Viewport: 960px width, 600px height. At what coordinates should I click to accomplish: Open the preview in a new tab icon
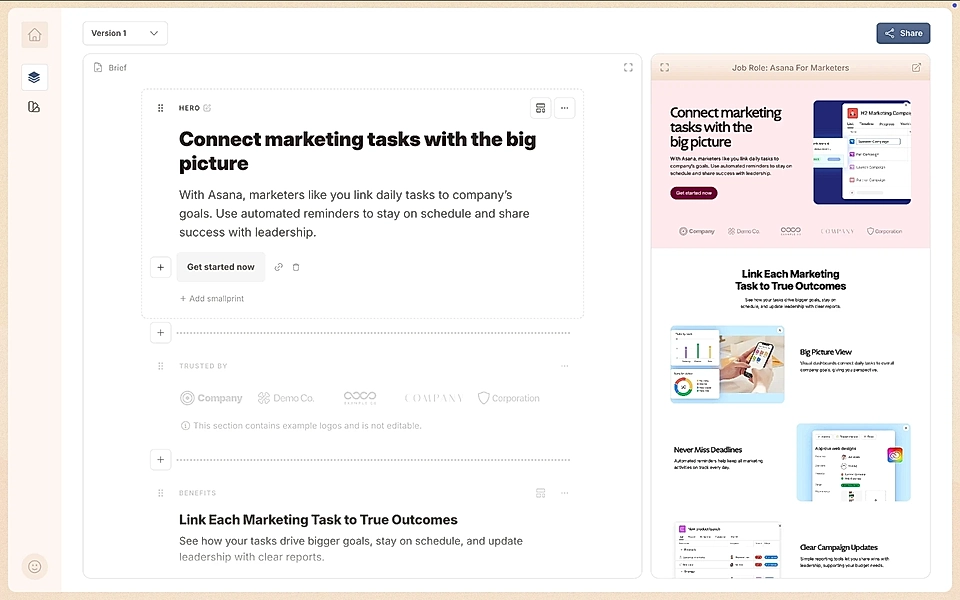(916, 67)
